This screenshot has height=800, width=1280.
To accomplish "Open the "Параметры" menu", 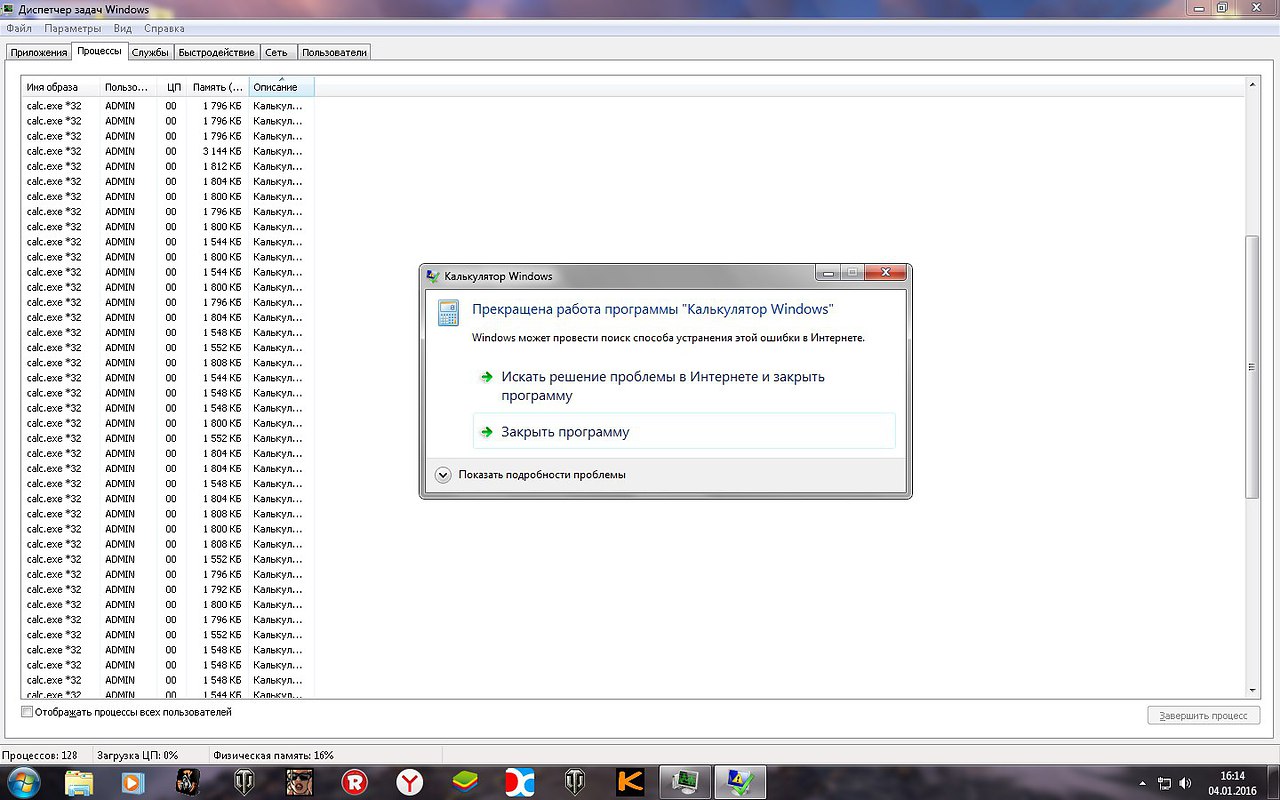I will coord(73,29).
